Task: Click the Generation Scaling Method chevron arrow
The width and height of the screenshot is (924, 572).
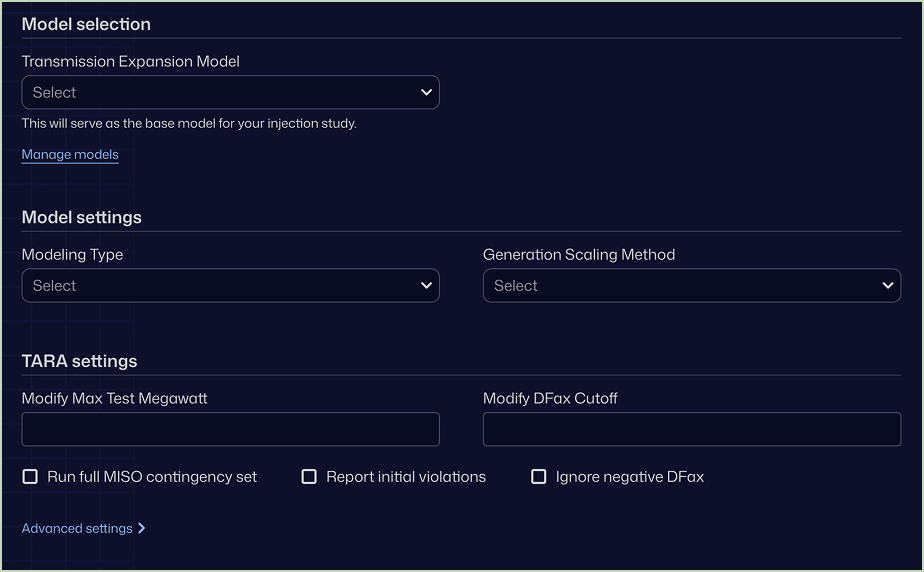Action: click(887, 286)
